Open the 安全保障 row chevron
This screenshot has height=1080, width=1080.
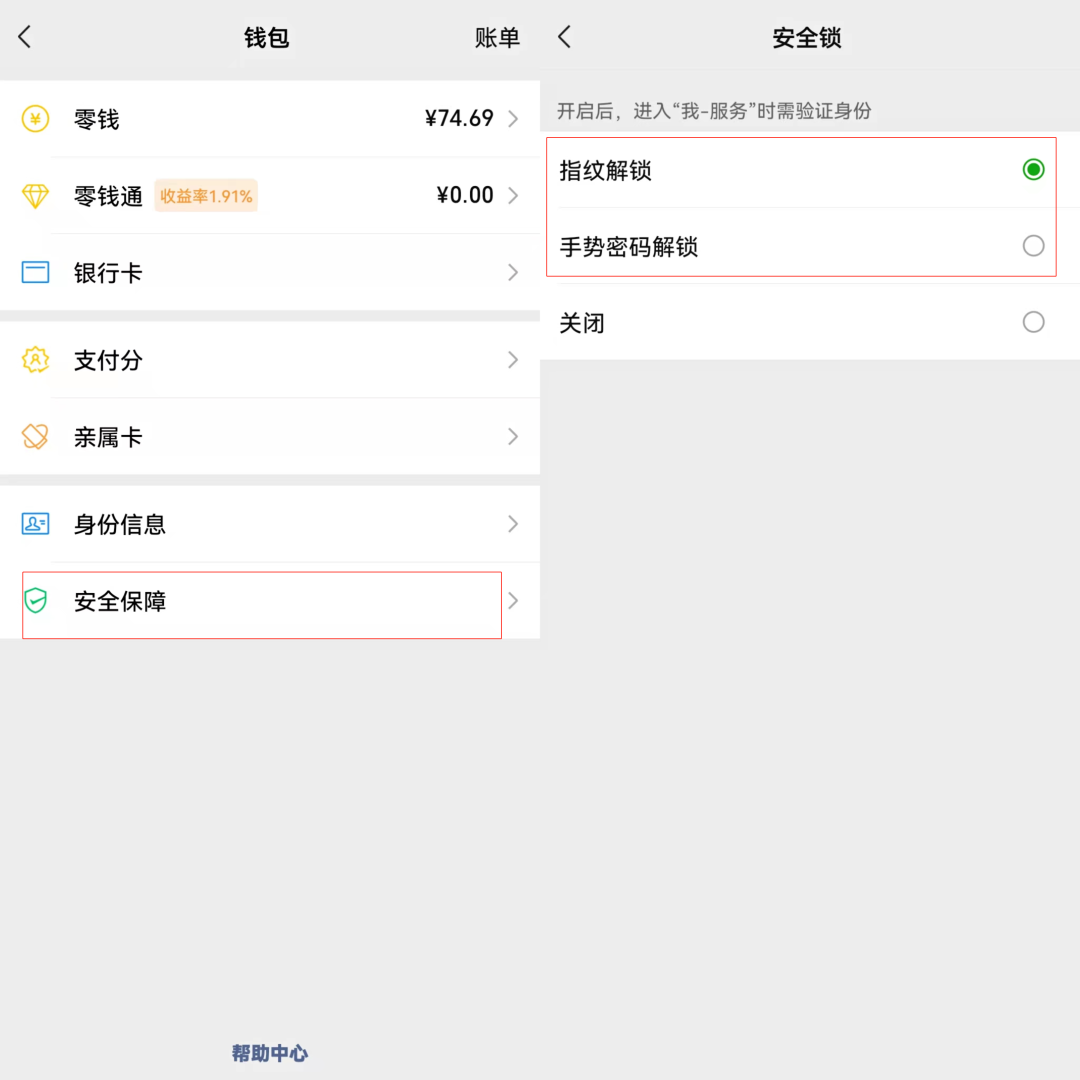tap(513, 601)
